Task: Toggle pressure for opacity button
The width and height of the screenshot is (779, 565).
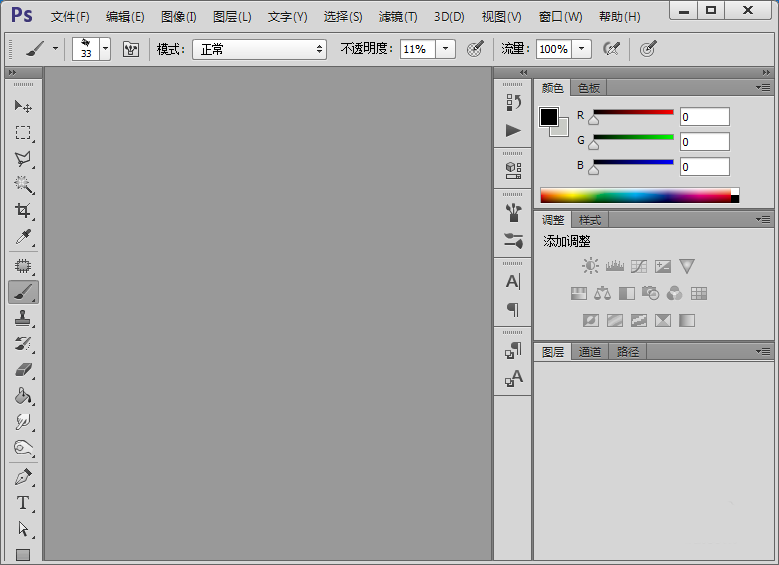Action: [x=475, y=49]
